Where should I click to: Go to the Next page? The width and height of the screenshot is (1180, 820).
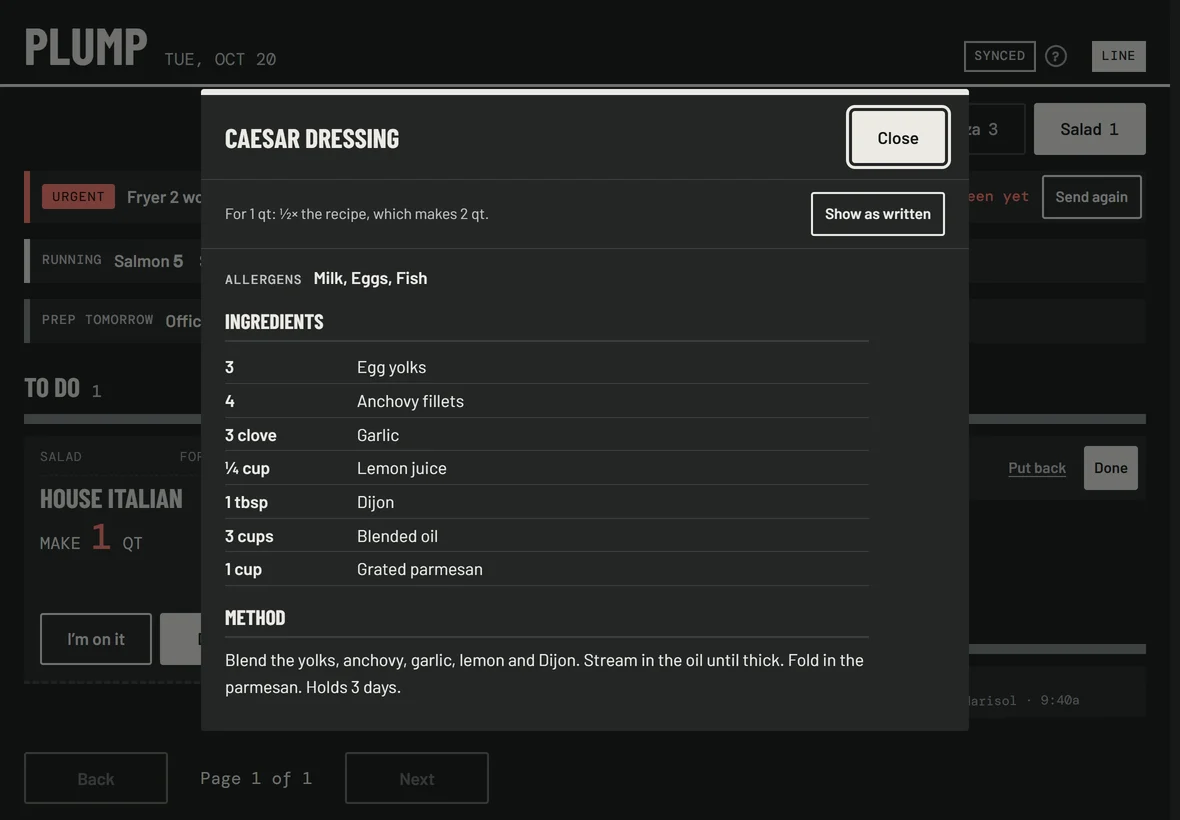(x=417, y=779)
